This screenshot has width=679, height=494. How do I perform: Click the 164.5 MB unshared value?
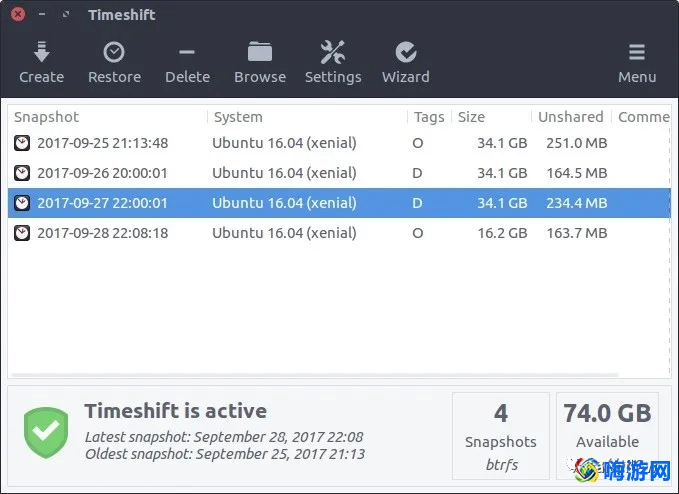(x=577, y=173)
